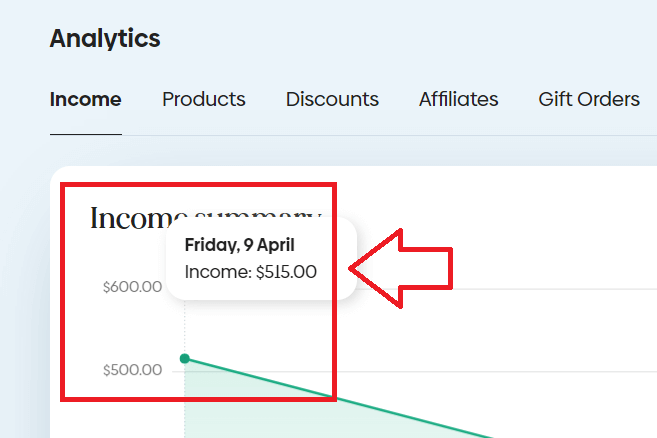The height and width of the screenshot is (438, 657).
Task: Open the Products tab
Action: click(x=203, y=99)
